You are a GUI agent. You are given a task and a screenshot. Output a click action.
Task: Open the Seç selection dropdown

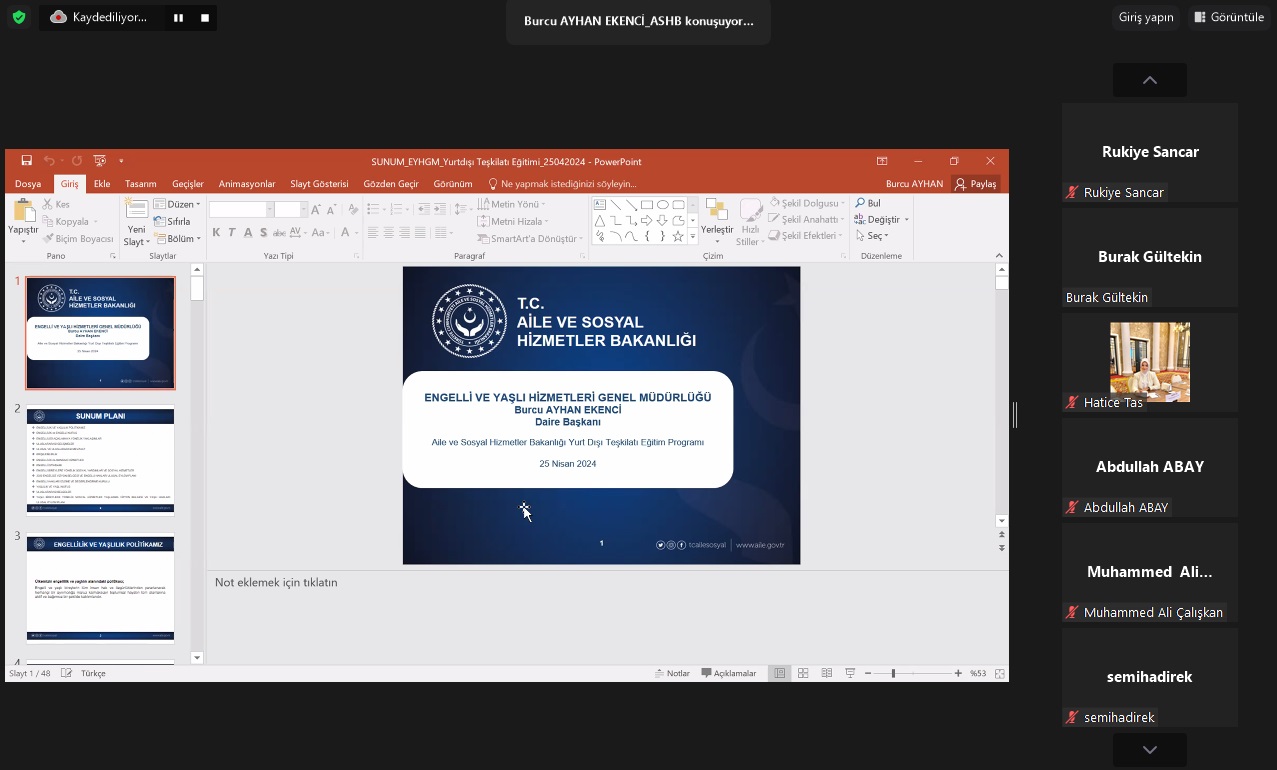tap(872, 236)
